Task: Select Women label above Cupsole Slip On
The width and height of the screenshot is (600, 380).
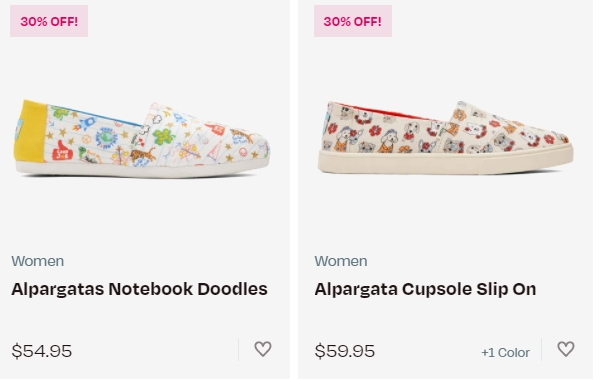Action: point(341,261)
